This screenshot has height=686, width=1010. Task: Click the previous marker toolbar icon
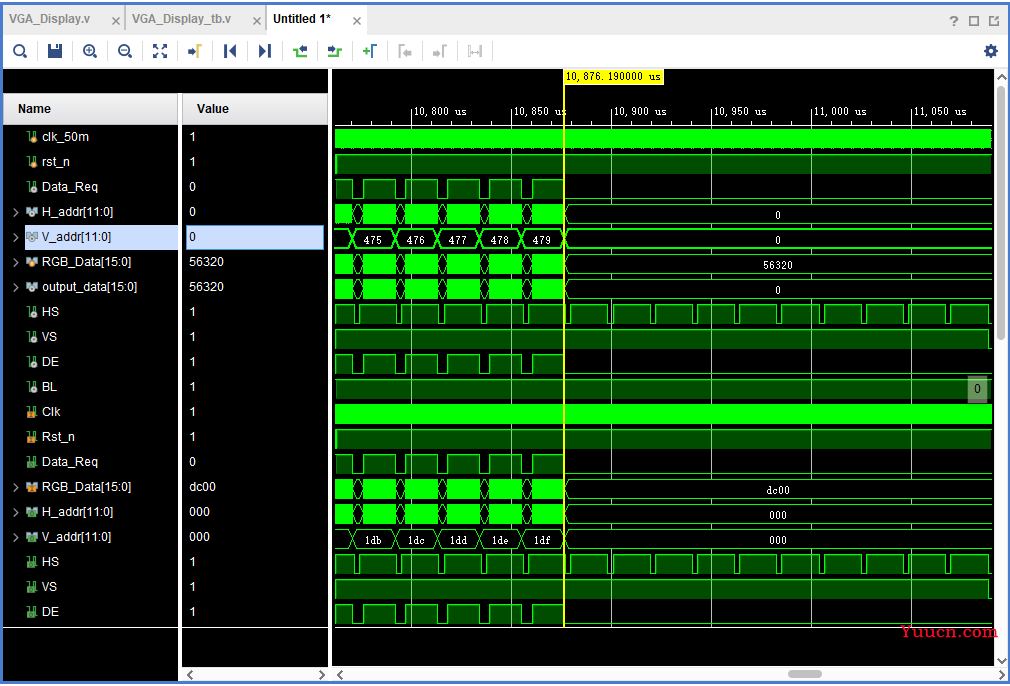click(x=405, y=51)
